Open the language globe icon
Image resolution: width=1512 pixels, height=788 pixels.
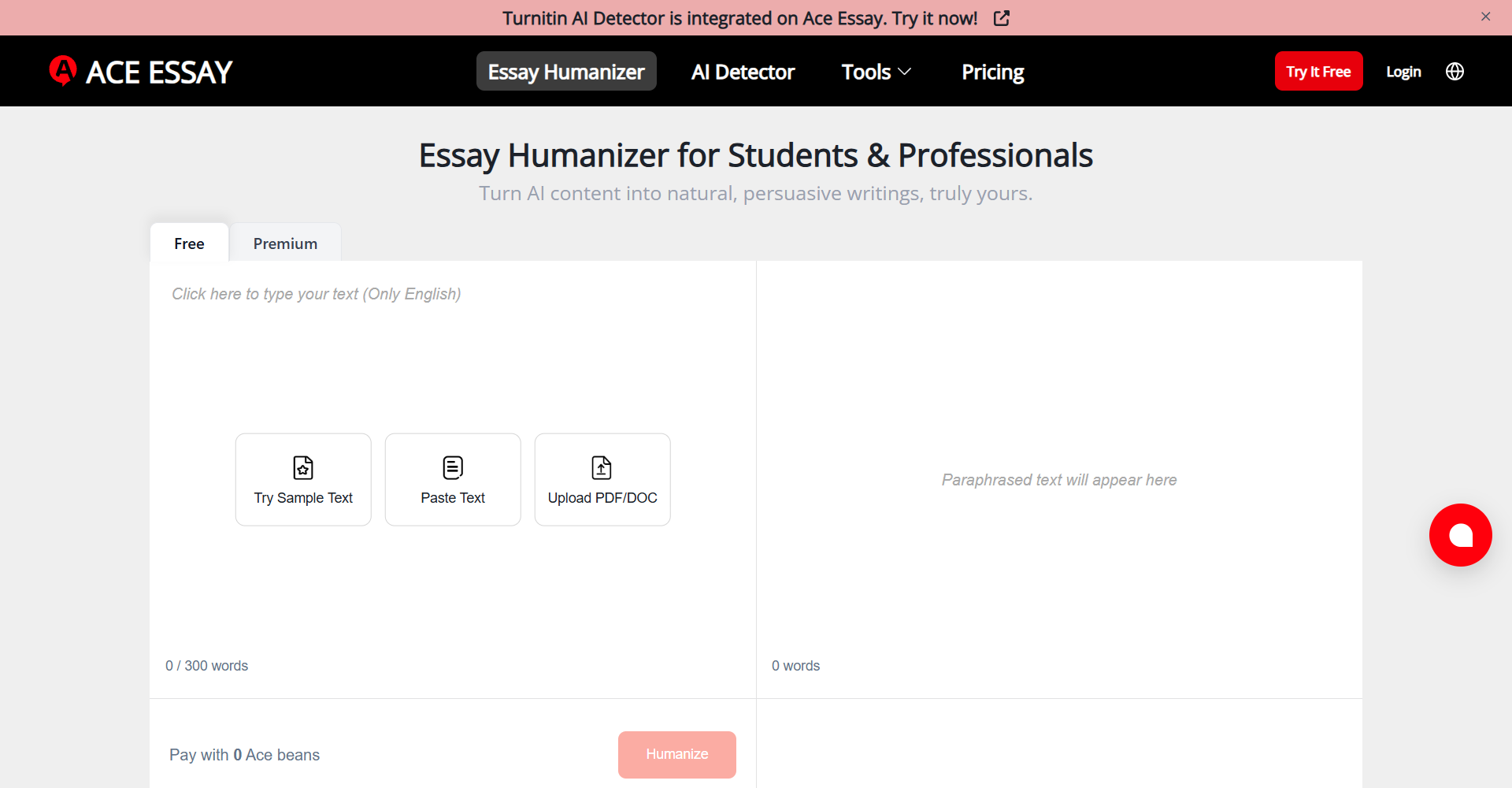(x=1455, y=72)
